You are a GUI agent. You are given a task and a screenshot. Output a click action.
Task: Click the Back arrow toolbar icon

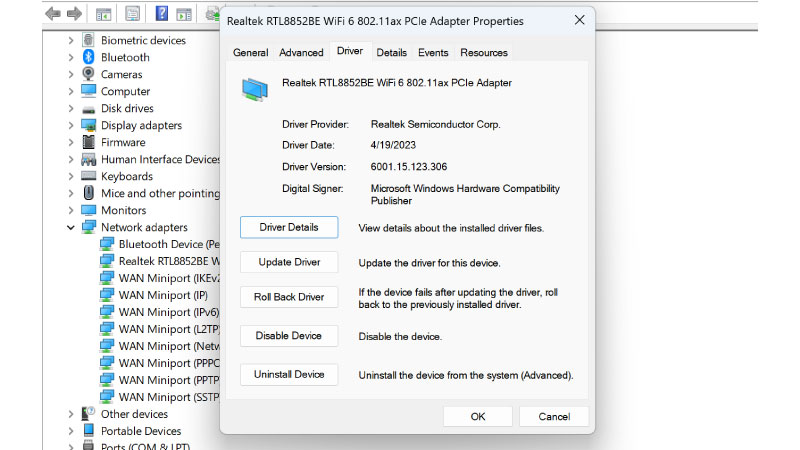point(52,14)
